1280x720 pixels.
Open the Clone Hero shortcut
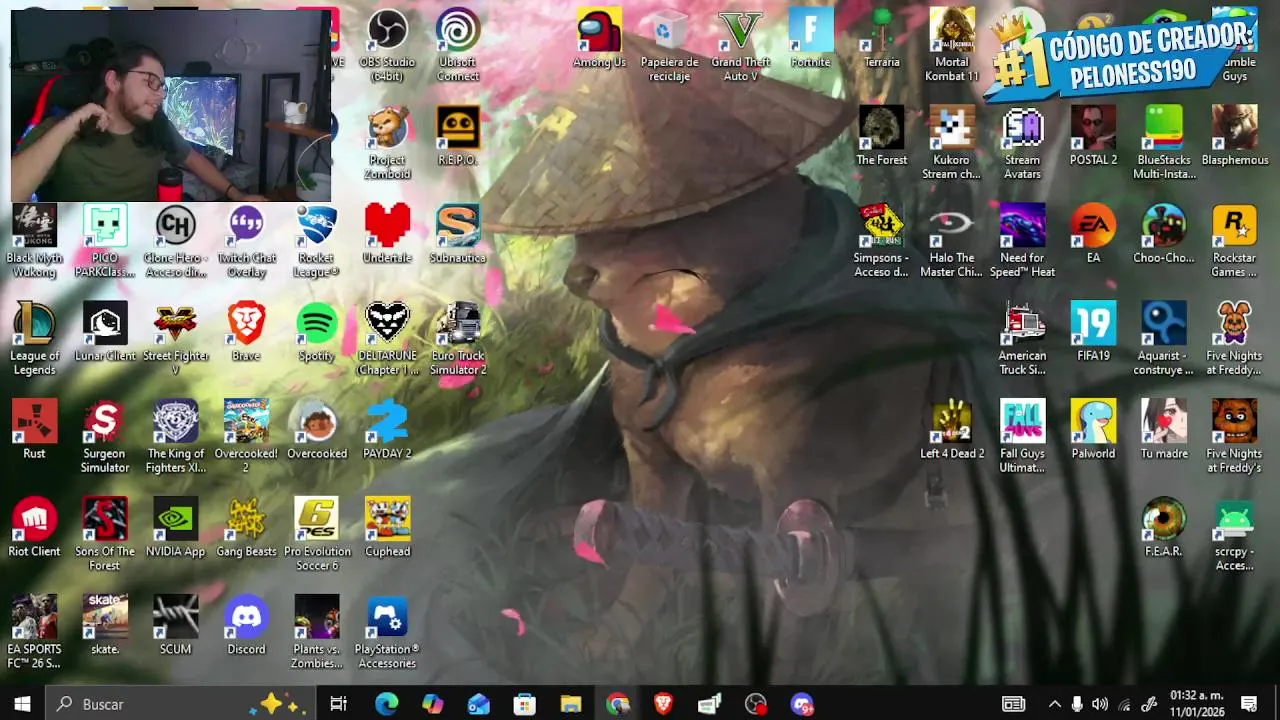pyautogui.click(x=176, y=241)
